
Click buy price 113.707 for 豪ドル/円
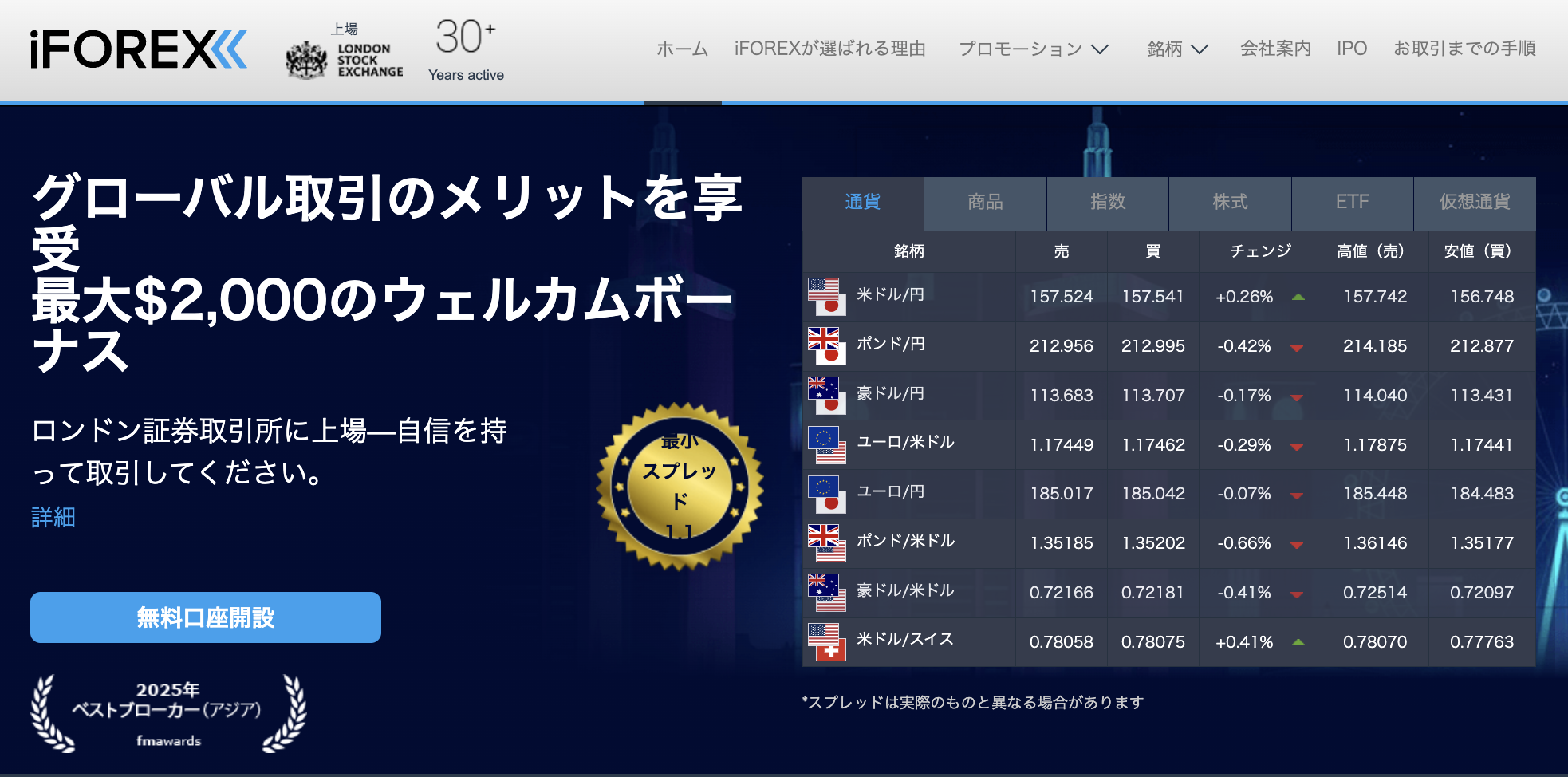[x=1153, y=396]
